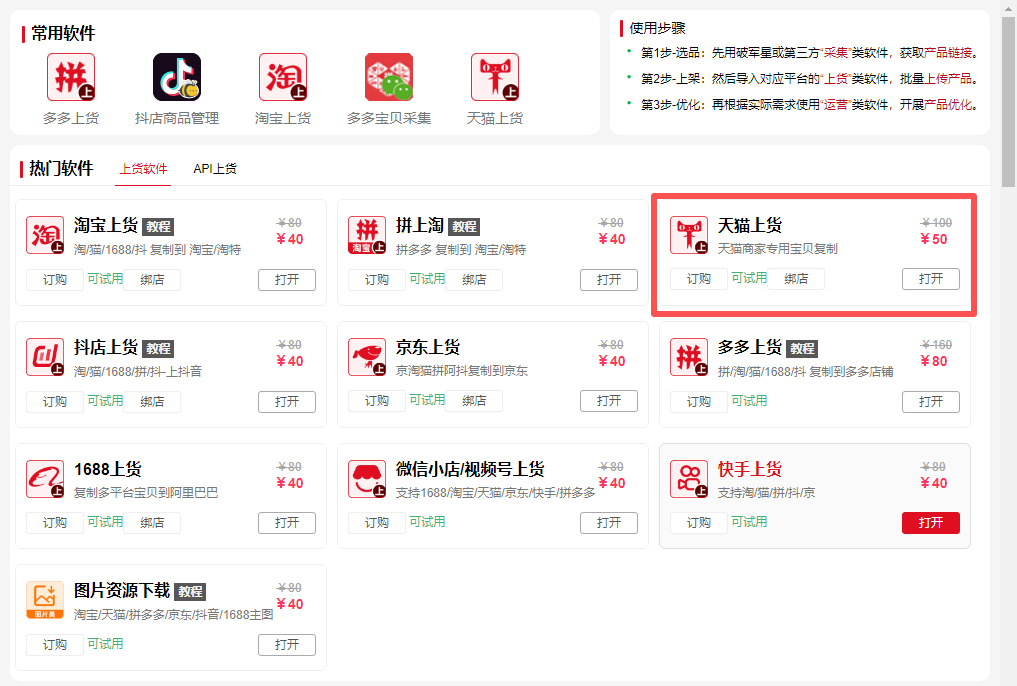This screenshot has height=686, width=1017.
Task: Open the 天猫上货 cat icon in 常用软件
Action: pos(494,77)
